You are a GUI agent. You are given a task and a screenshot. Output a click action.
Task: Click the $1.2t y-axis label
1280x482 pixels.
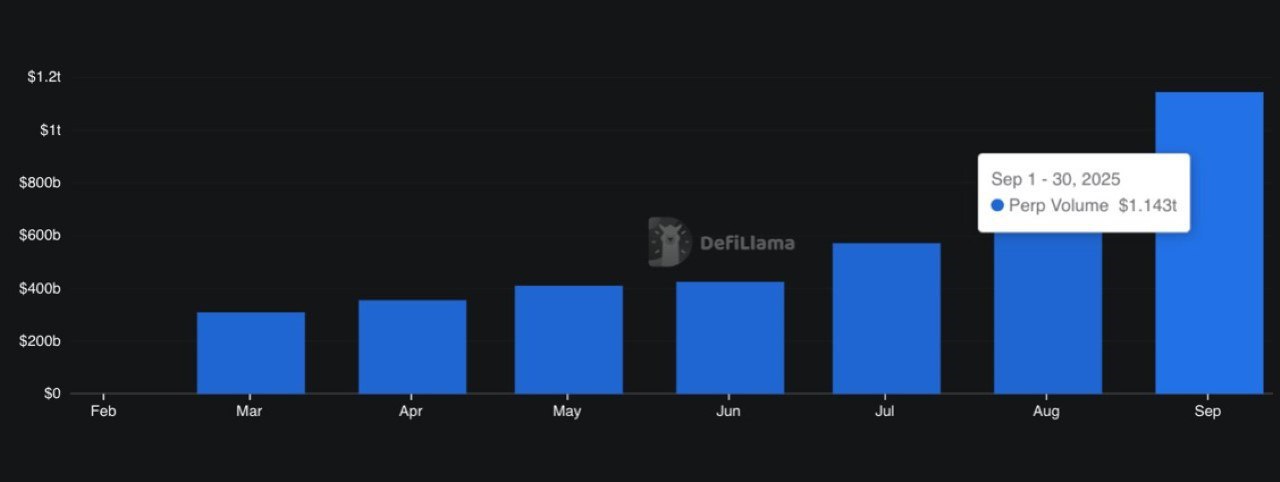tap(44, 77)
